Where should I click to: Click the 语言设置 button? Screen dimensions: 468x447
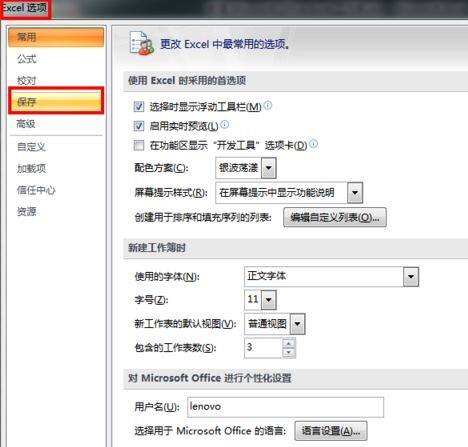point(331,431)
